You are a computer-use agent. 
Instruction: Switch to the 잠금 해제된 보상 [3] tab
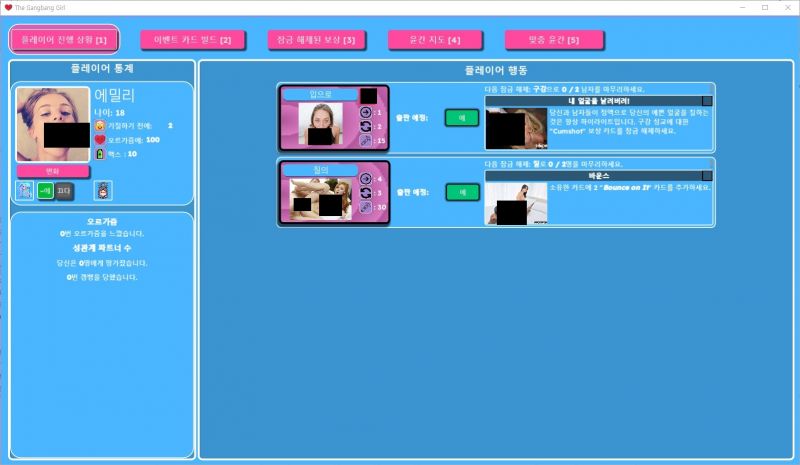coord(316,40)
